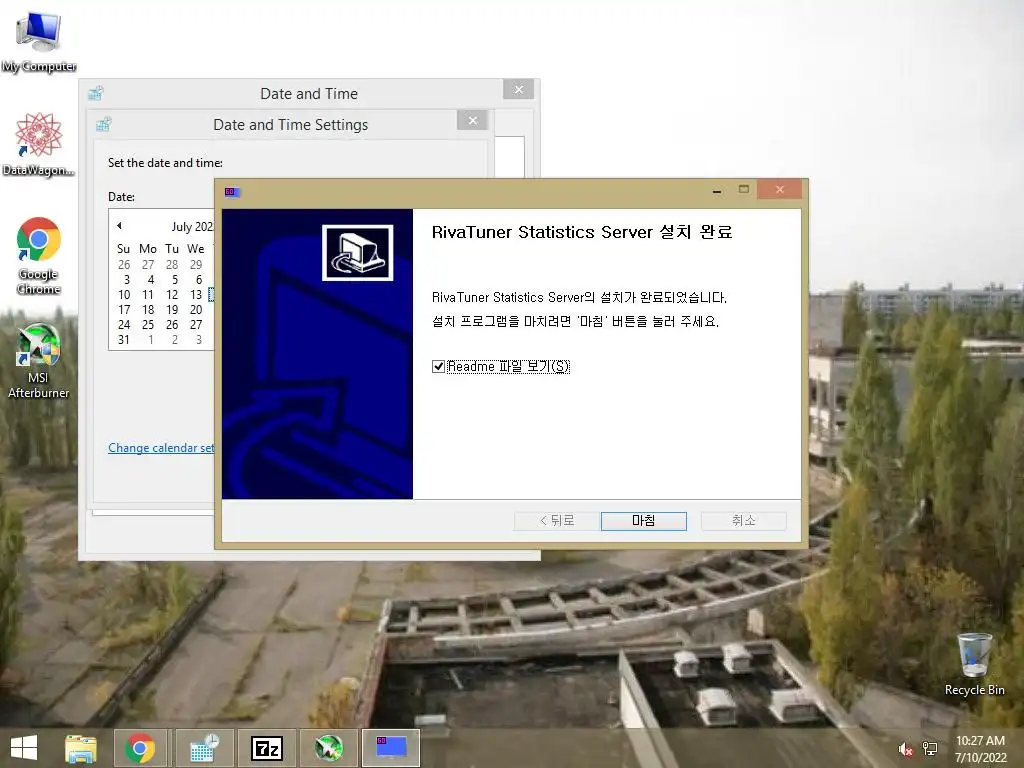Viewport: 1024px width, 768px height.
Task: Minimize the RivaTuner installer window
Action: (717, 190)
